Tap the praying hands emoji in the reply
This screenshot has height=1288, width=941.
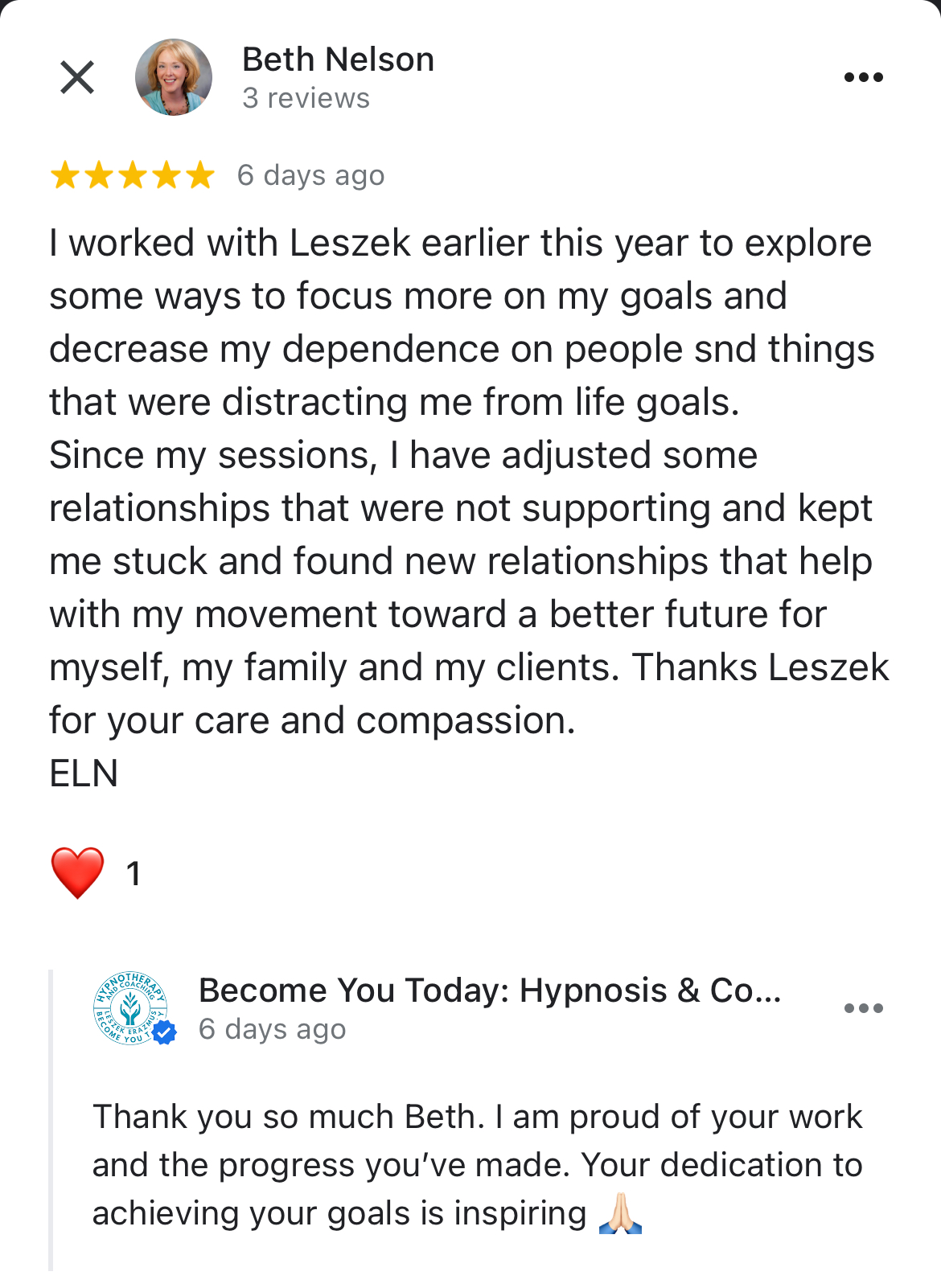620,1214
